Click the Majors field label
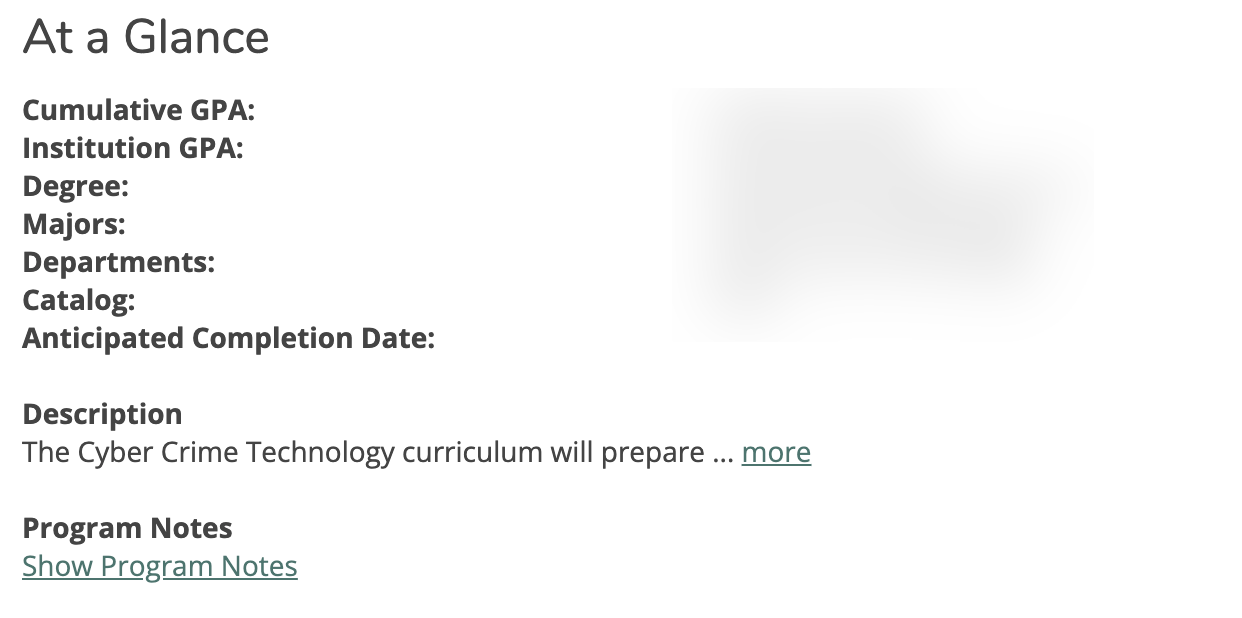Viewport: 1242px width, 618px height. pos(74,224)
